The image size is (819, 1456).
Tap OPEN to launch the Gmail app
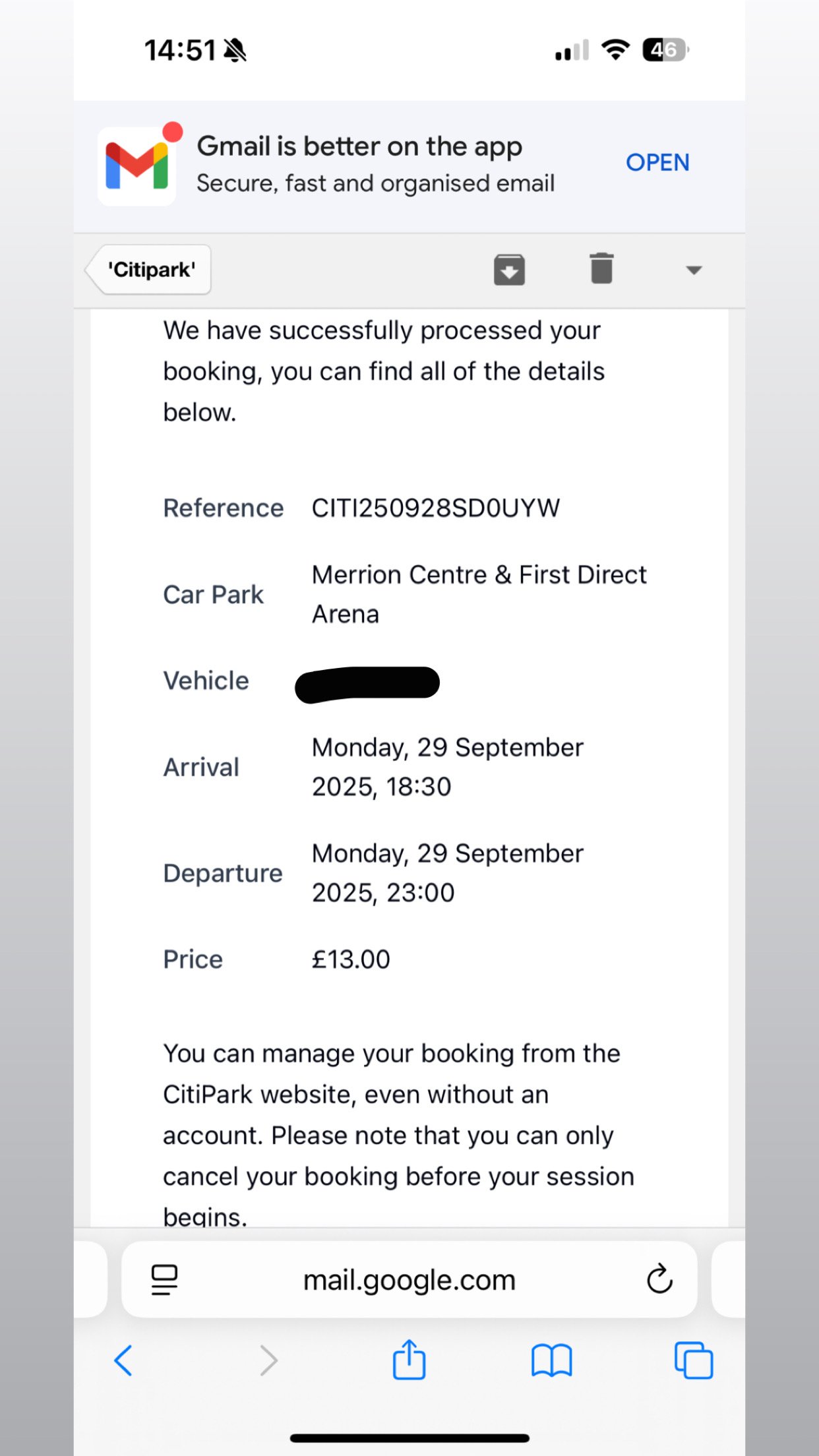point(657,162)
